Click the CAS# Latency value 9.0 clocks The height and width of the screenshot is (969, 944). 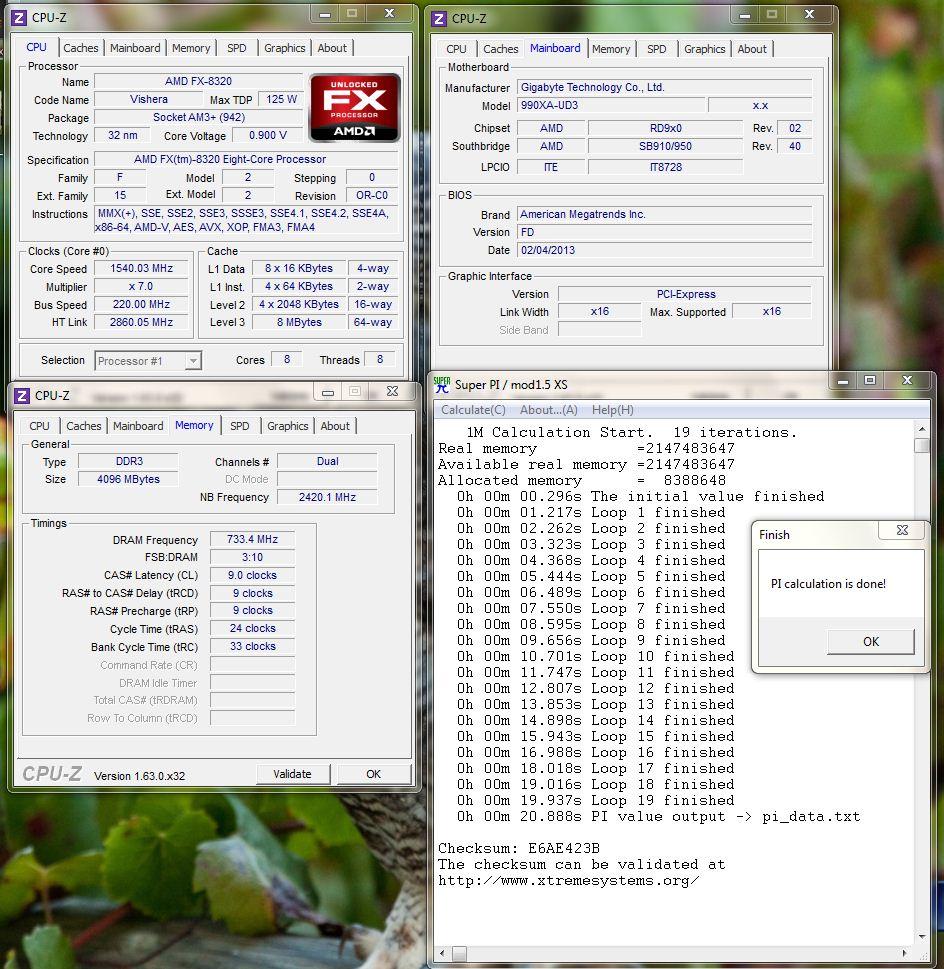tap(252, 575)
